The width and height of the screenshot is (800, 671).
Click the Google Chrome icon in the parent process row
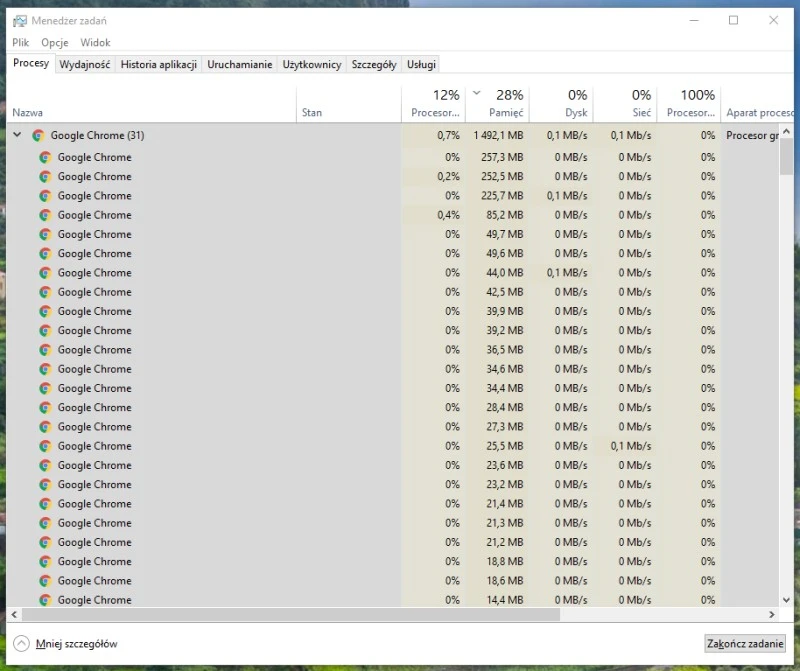coord(39,135)
